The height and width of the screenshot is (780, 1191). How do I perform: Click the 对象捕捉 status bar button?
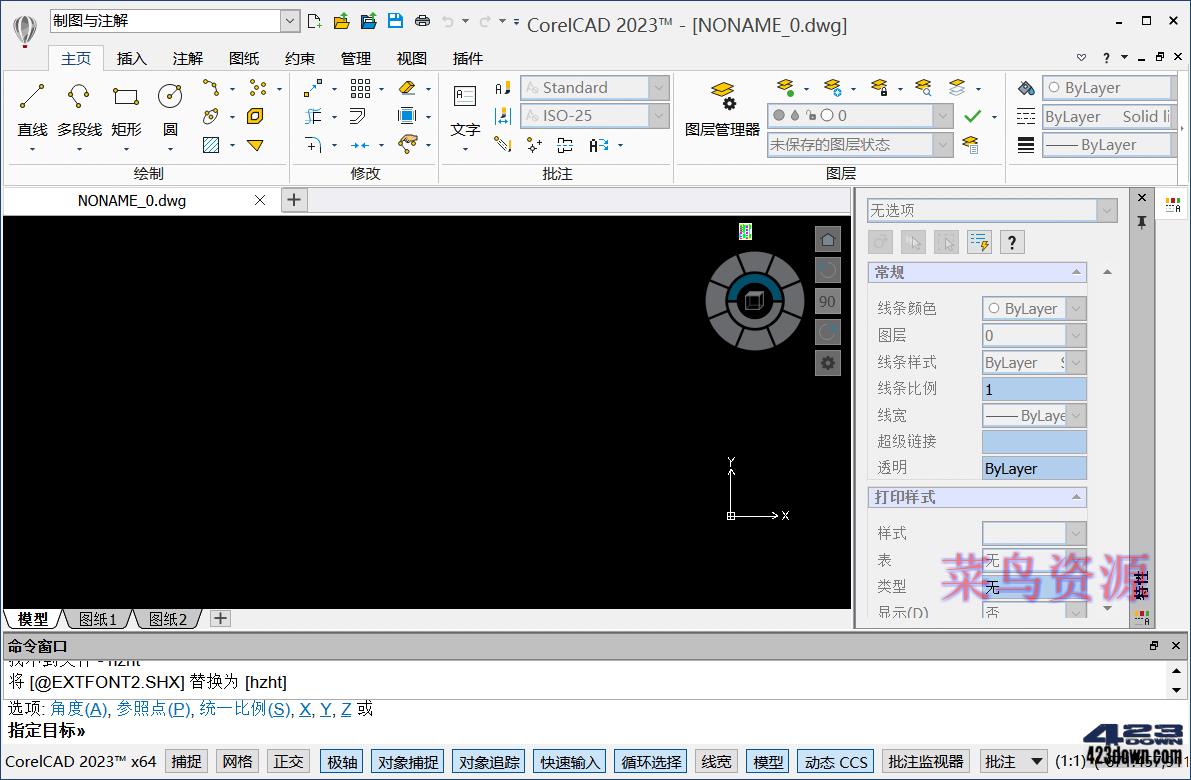click(407, 761)
